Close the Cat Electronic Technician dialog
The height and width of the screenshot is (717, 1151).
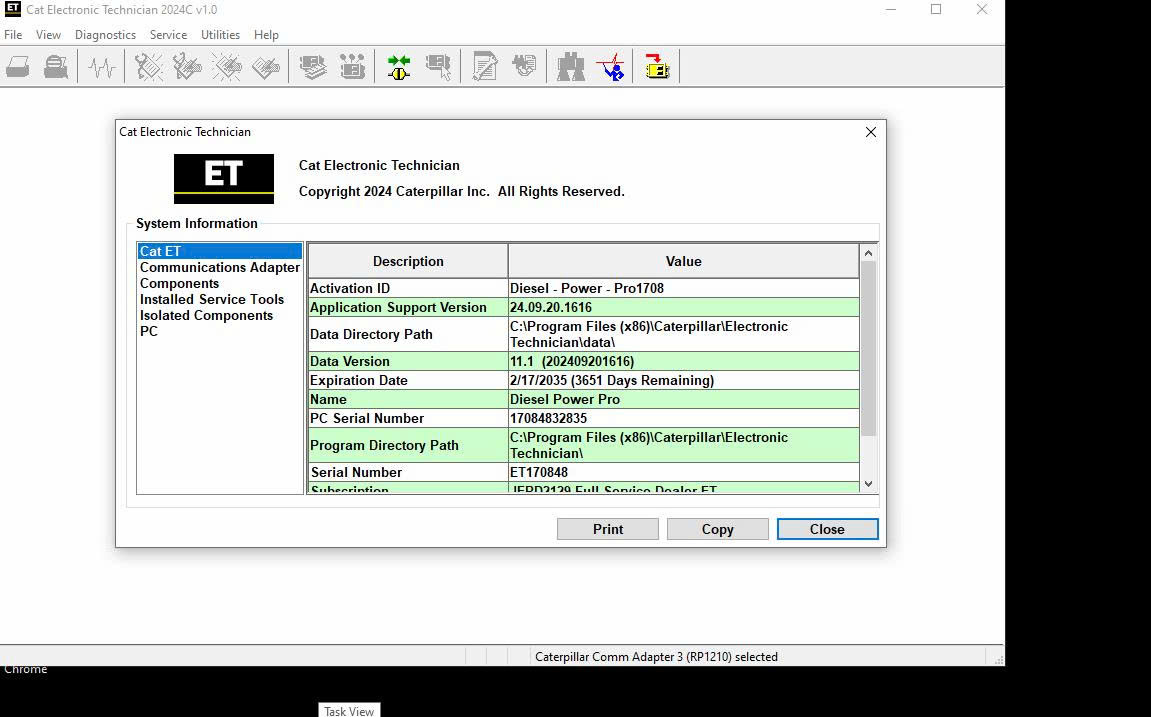tap(871, 132)
